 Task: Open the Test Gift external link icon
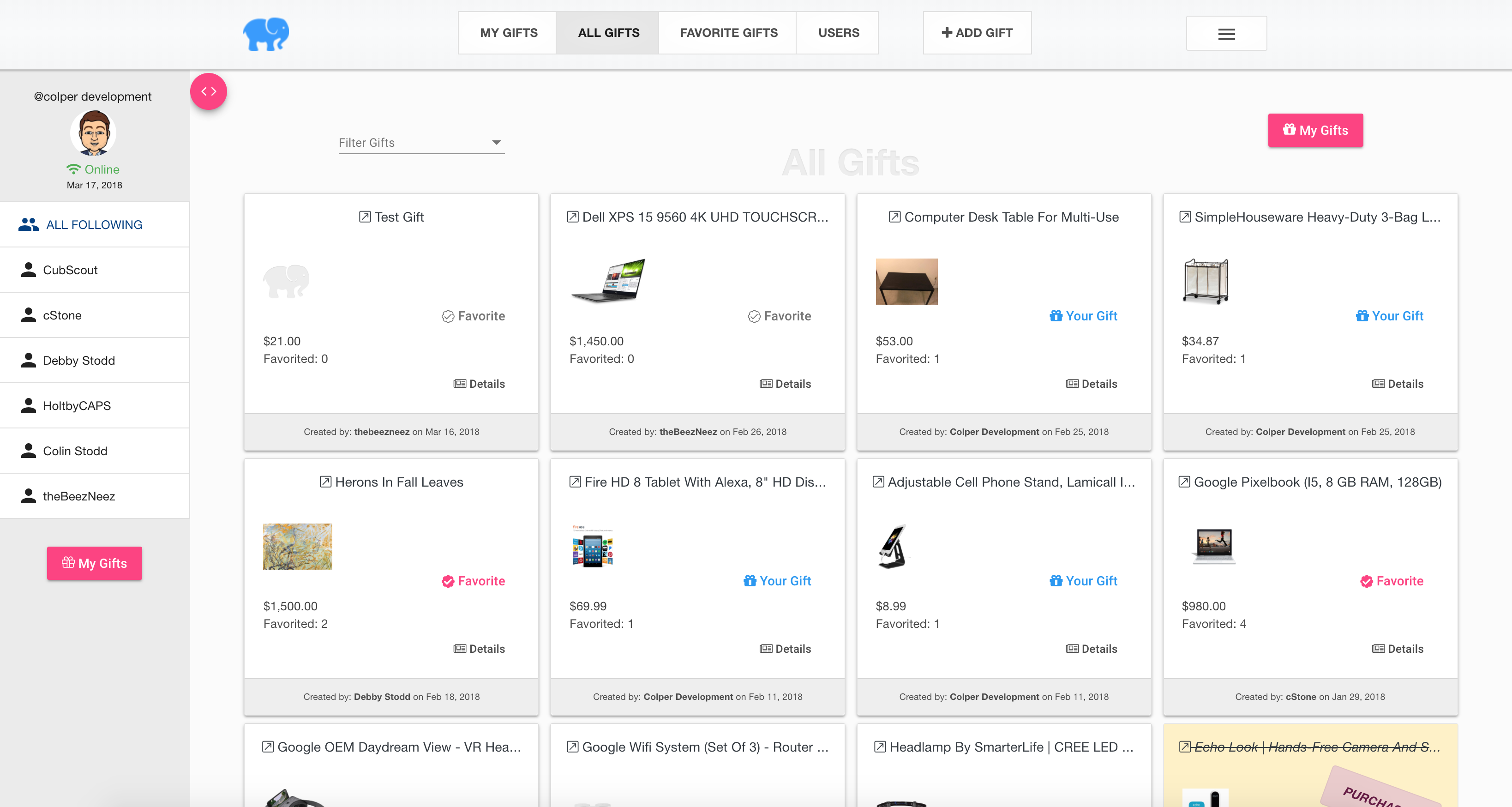pyautogui.click(x=365, y=217)
